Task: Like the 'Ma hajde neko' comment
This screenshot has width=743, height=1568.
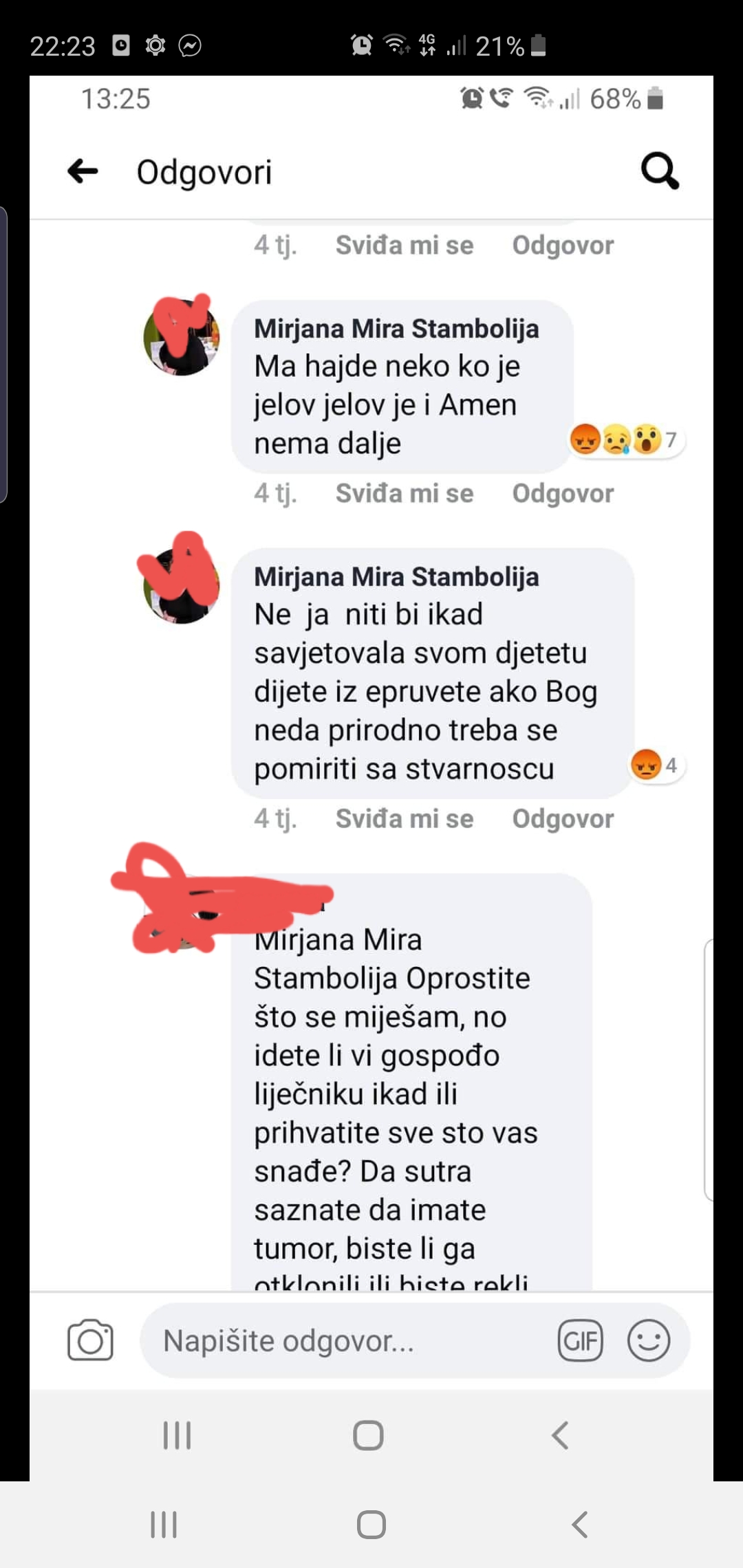Action: coord(405,493)
